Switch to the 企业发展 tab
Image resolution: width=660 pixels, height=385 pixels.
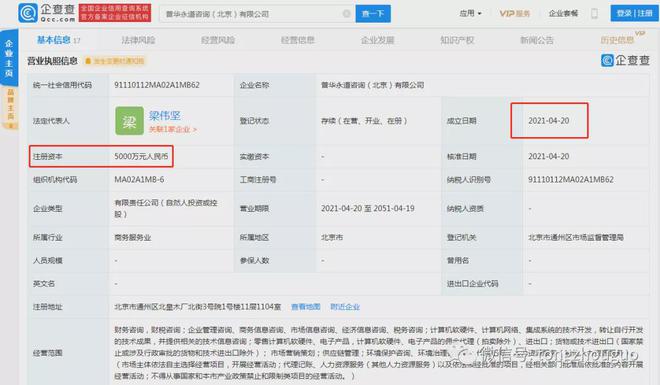coord(378,40)
